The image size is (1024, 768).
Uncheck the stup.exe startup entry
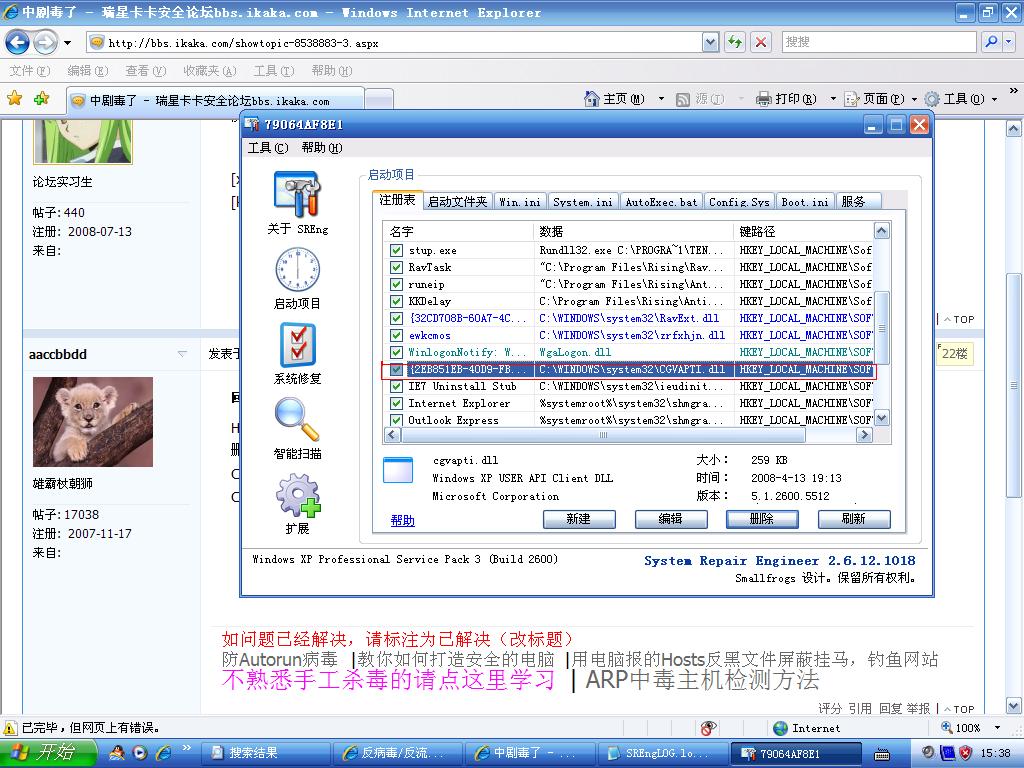[x=396, y=250]
